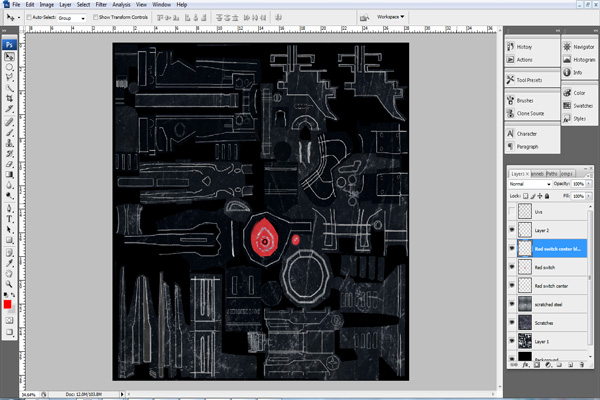Open the Navigator panel
The image size is (600, 400).
pyautogui.click(x=579, y=47)
